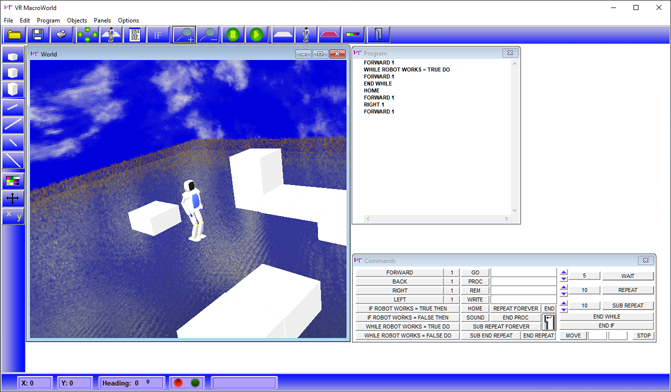
Task: Select the zoom out magnifier tool
Action: (x=209, y=35)
